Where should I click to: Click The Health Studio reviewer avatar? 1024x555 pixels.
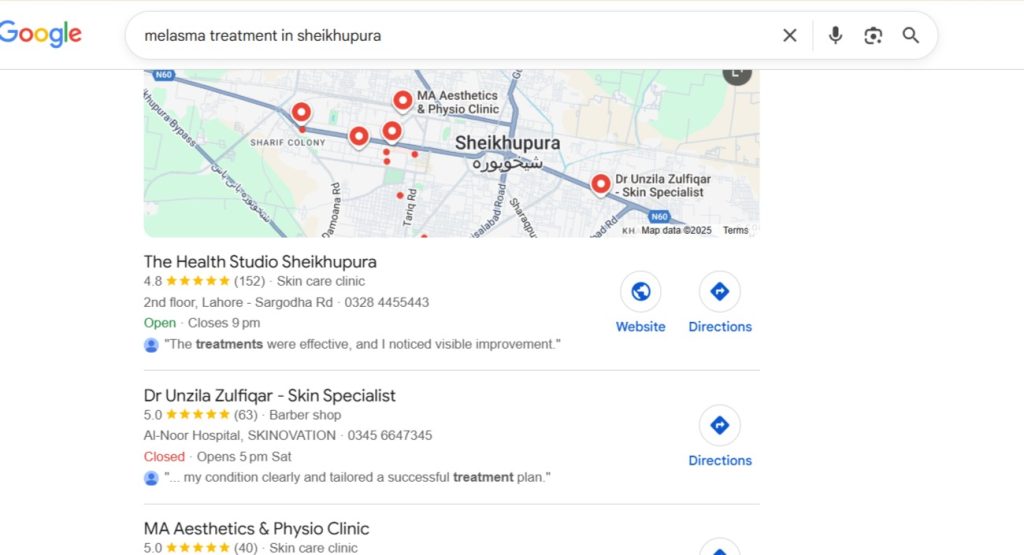tap(151, 345)
